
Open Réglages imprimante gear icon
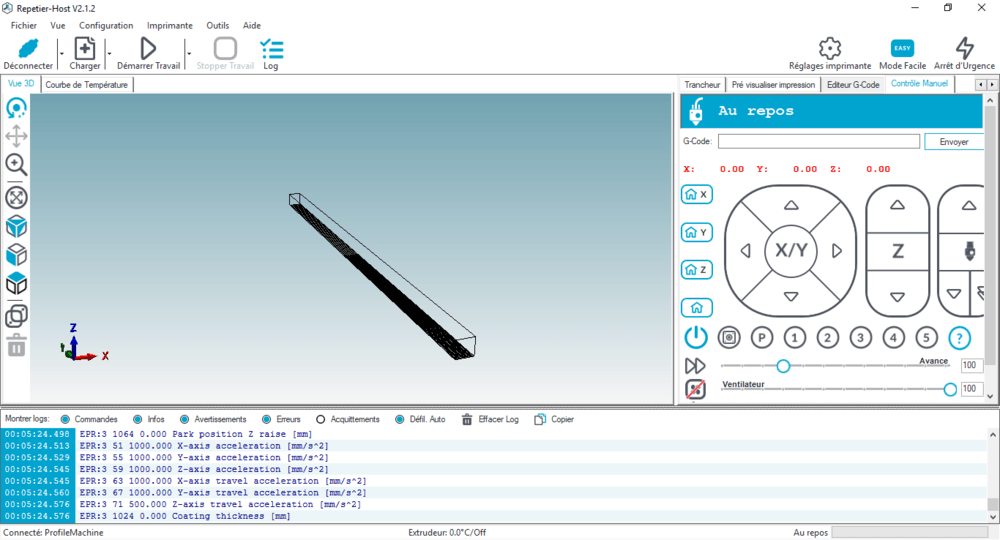pos(830,48)
